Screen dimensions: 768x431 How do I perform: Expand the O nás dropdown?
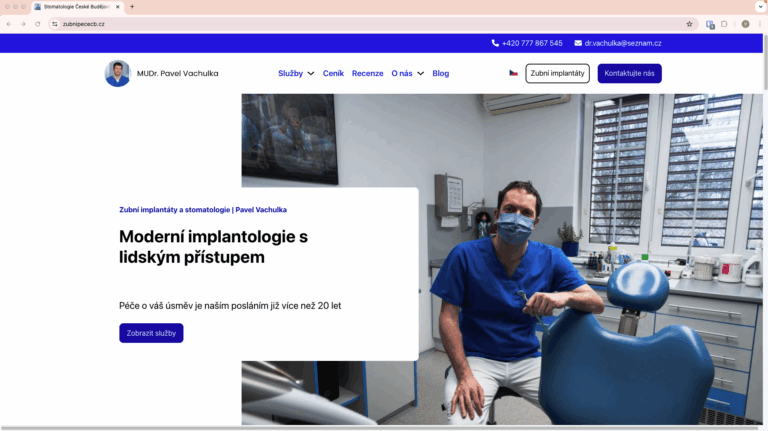coord(407,73)
